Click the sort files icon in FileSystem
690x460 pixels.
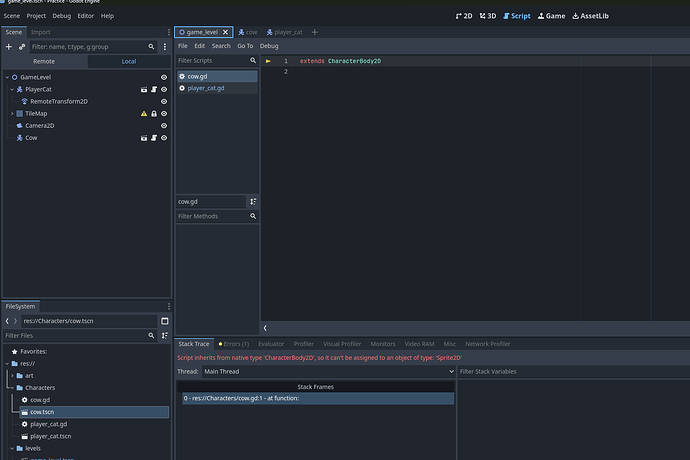pyautogui.click(x=164, y=336)
